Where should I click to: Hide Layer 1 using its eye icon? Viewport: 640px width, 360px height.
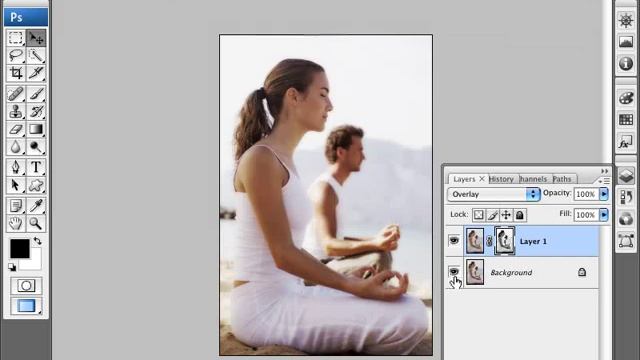454,240
